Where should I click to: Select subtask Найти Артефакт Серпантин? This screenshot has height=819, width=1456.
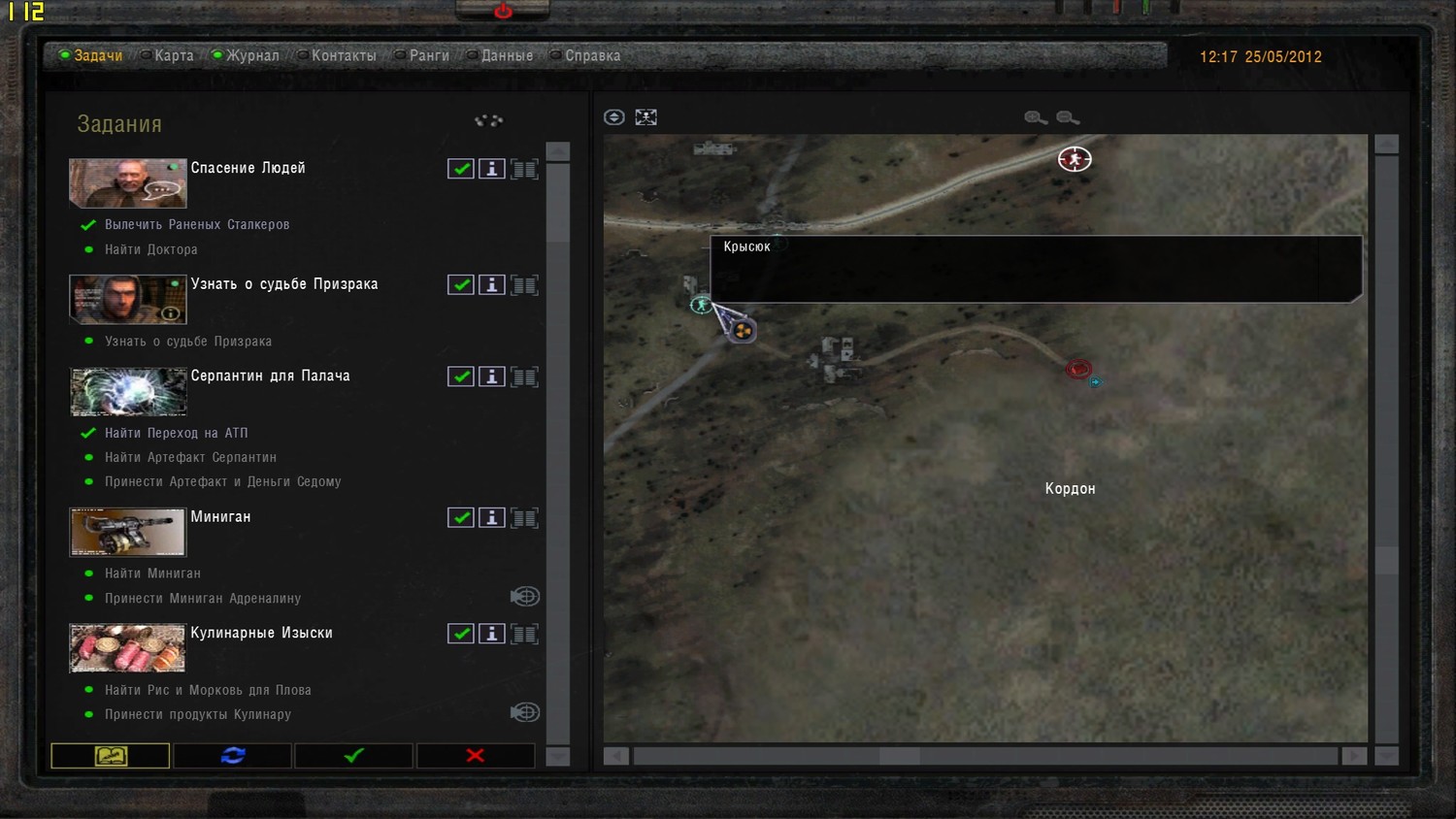pyautogui.click(x=190, y=457)
